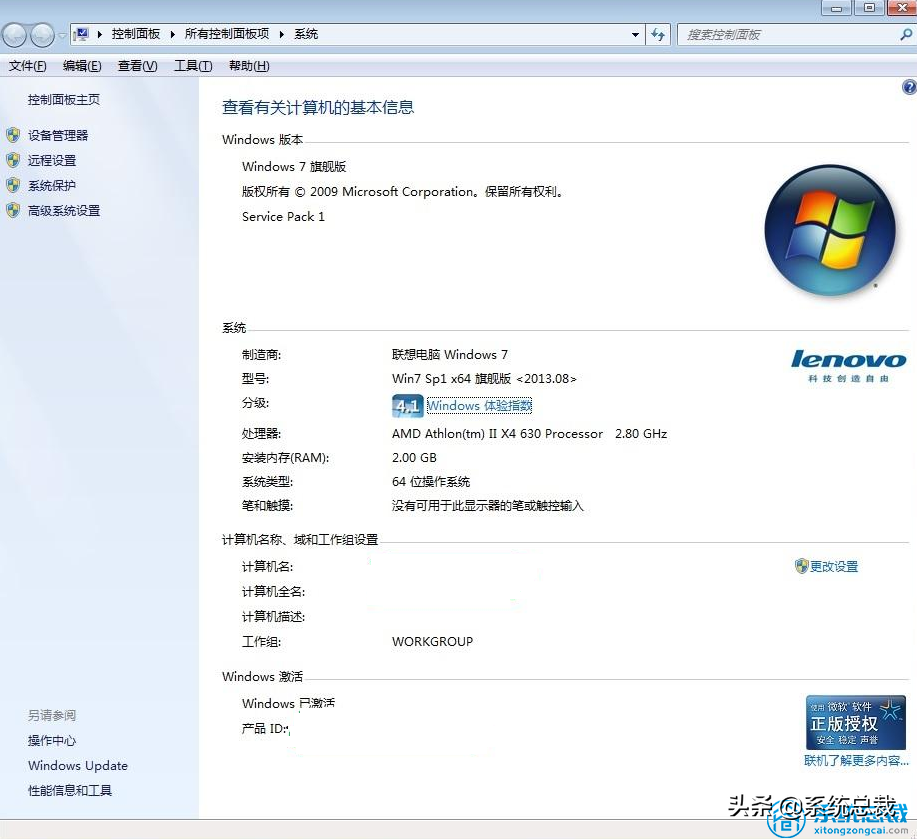
Task: Click the AMD Athlon processor text
Action: pos(529,434)
